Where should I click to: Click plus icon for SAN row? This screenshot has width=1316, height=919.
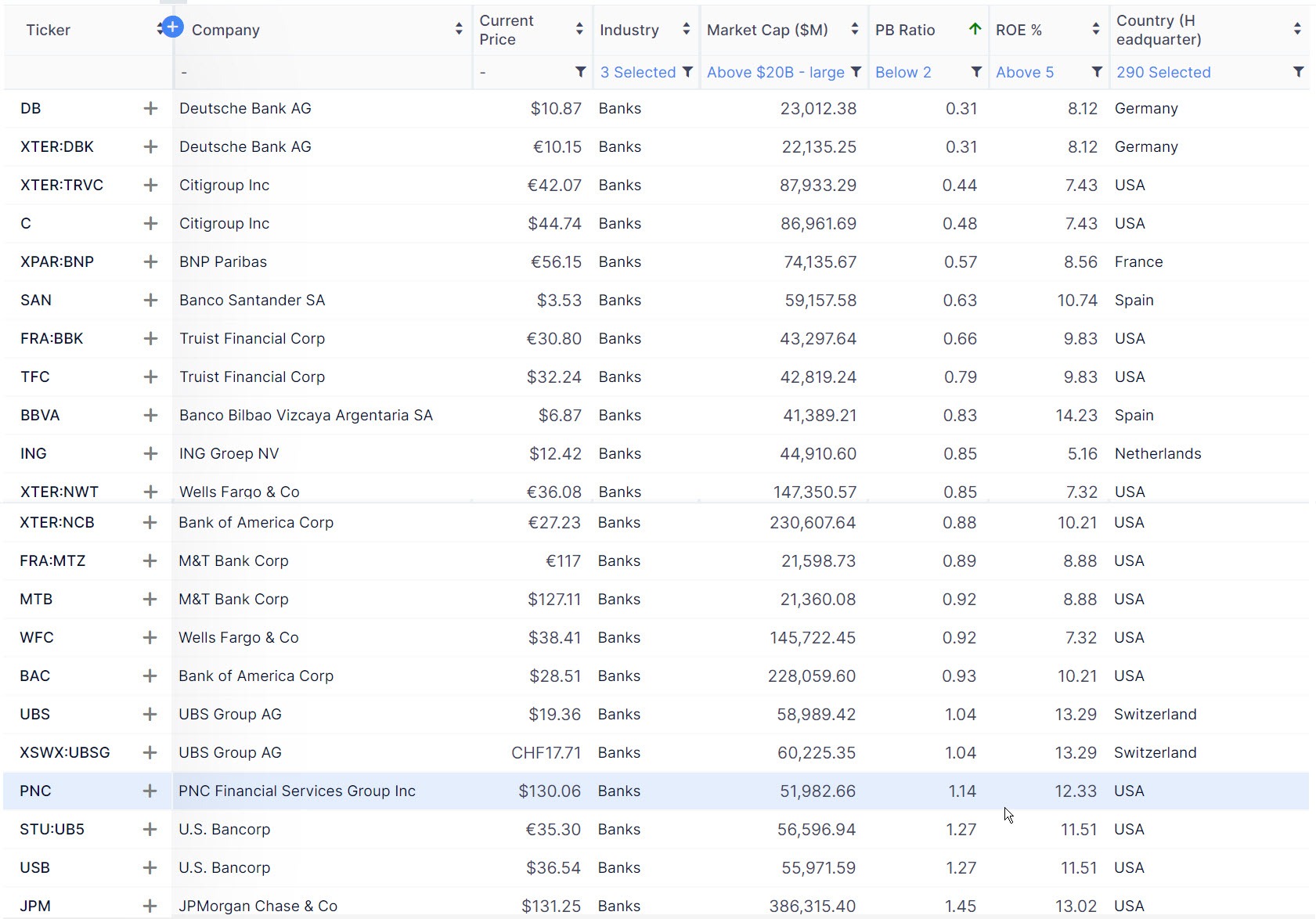tap(150, 301)
